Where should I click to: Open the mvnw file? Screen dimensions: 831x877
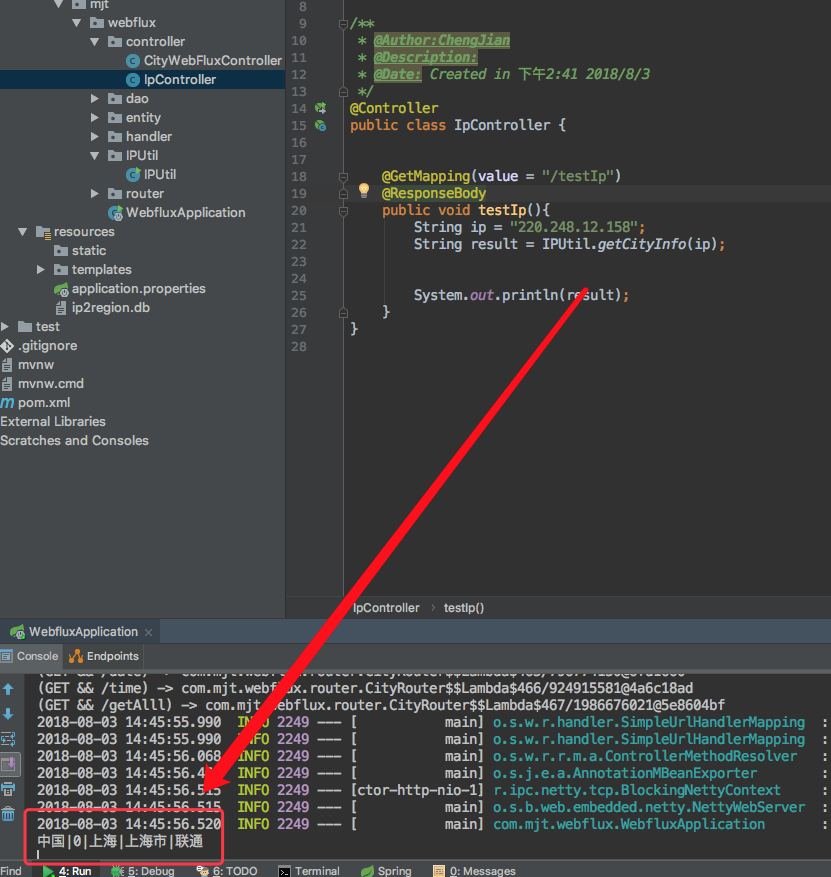tap(36, 365)
